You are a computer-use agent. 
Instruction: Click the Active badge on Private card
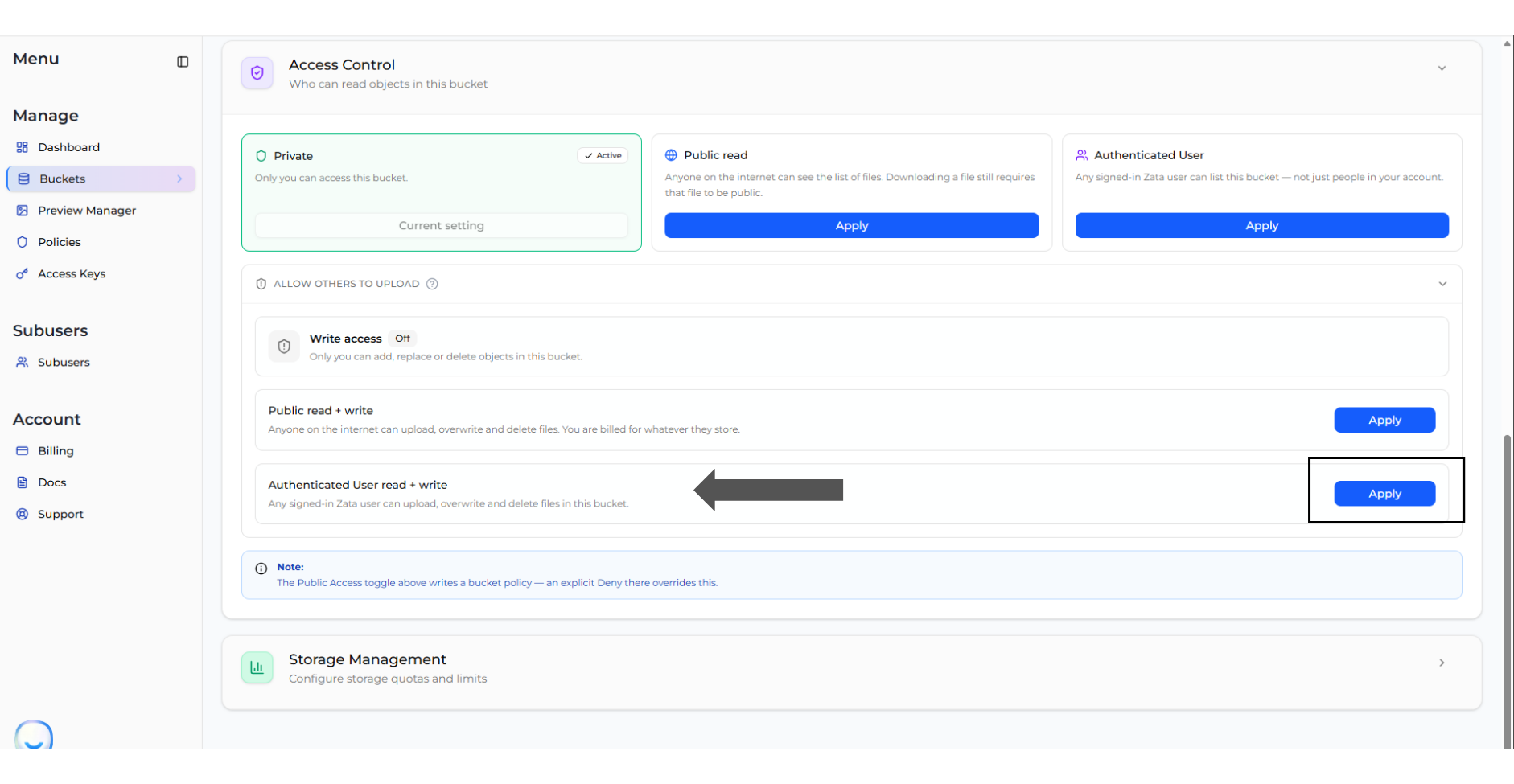tap(603, 156)
